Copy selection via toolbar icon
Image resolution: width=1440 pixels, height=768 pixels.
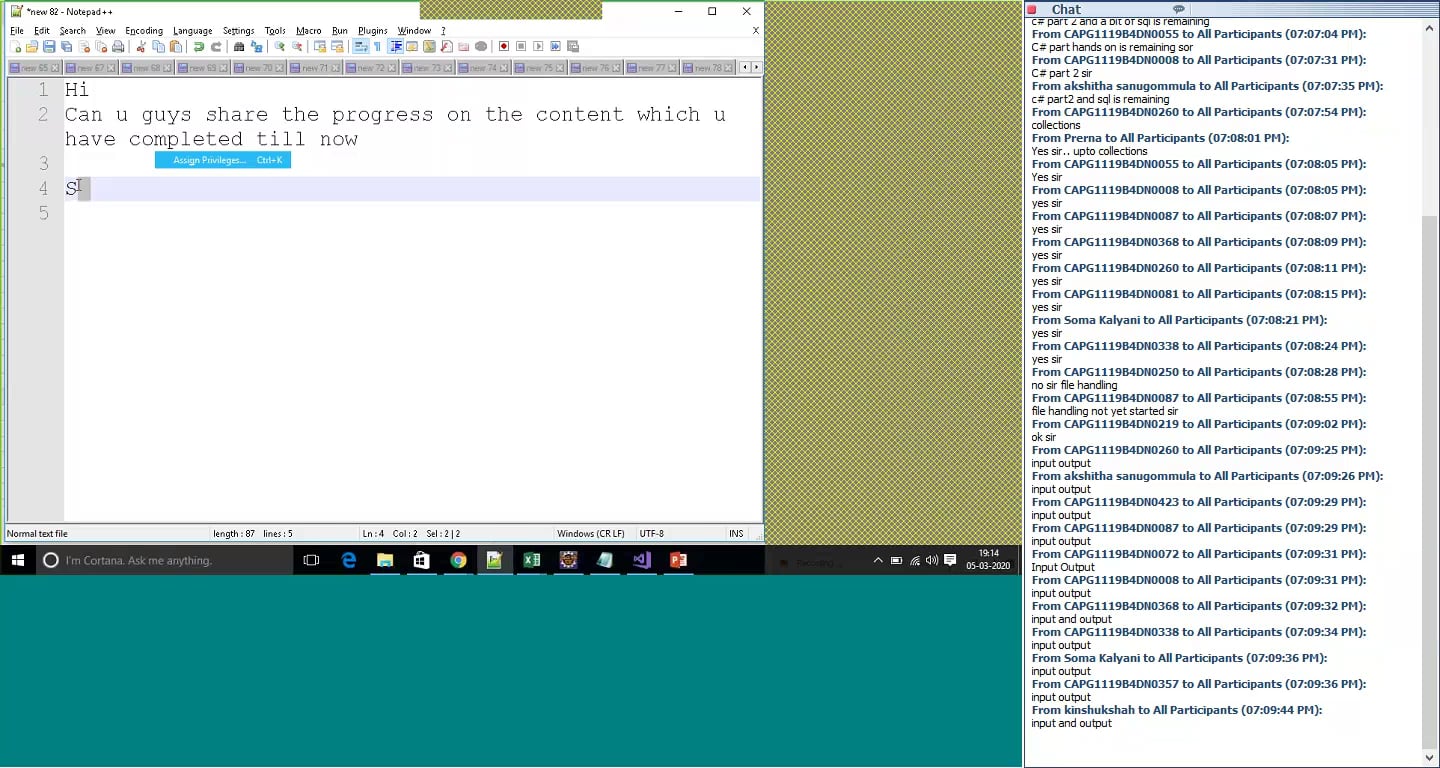pyautogui.click(x=158, y=46)
